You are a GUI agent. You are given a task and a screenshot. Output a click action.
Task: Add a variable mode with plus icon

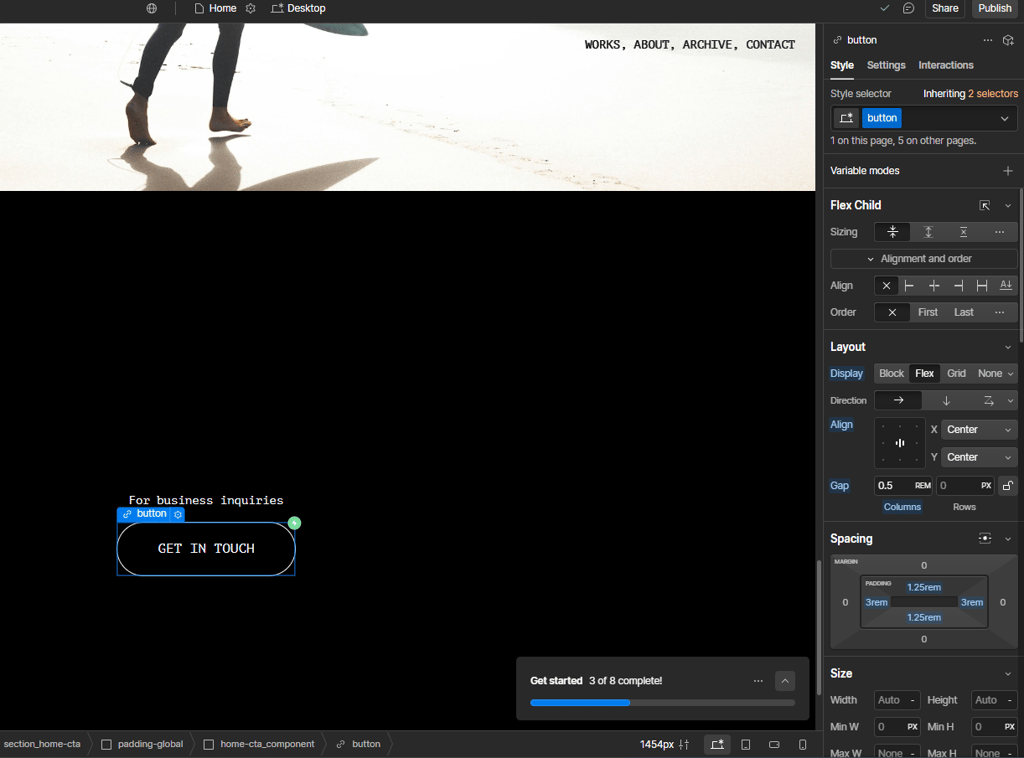[1008, 171]
